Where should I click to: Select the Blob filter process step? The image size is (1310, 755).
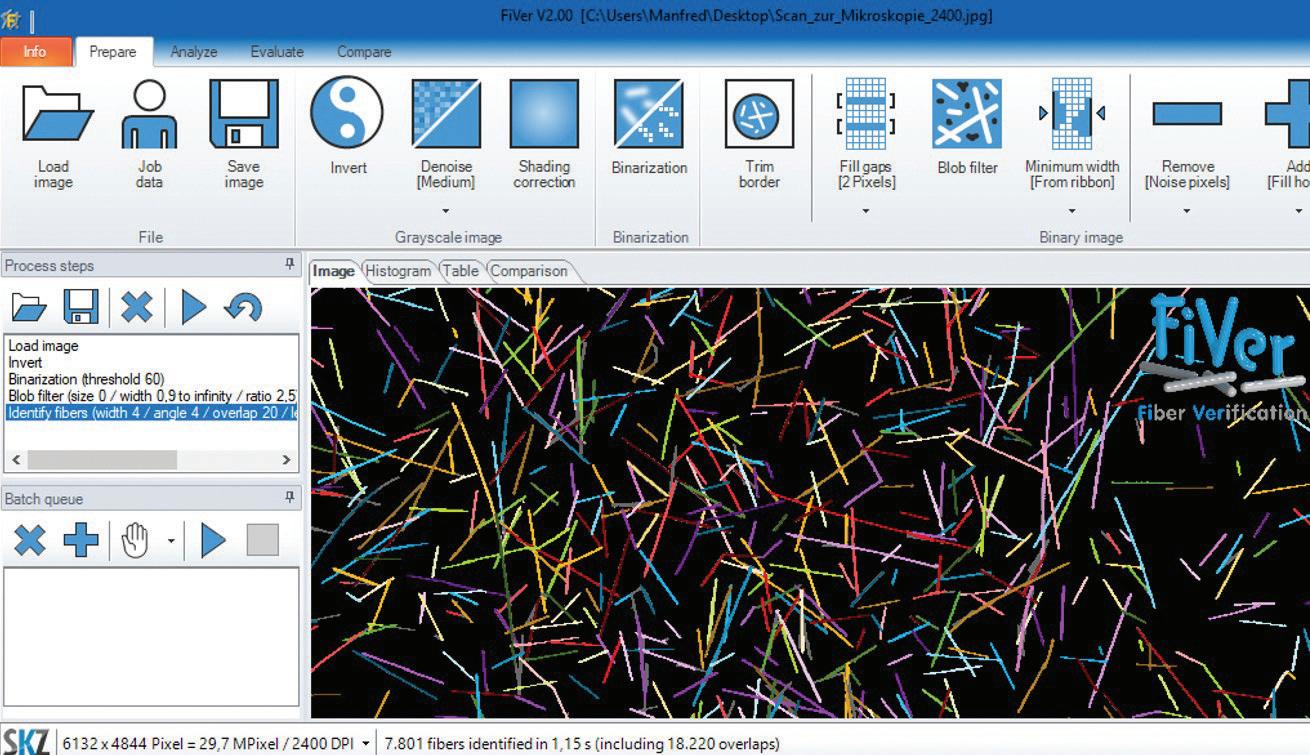click(x=151, y=396)
